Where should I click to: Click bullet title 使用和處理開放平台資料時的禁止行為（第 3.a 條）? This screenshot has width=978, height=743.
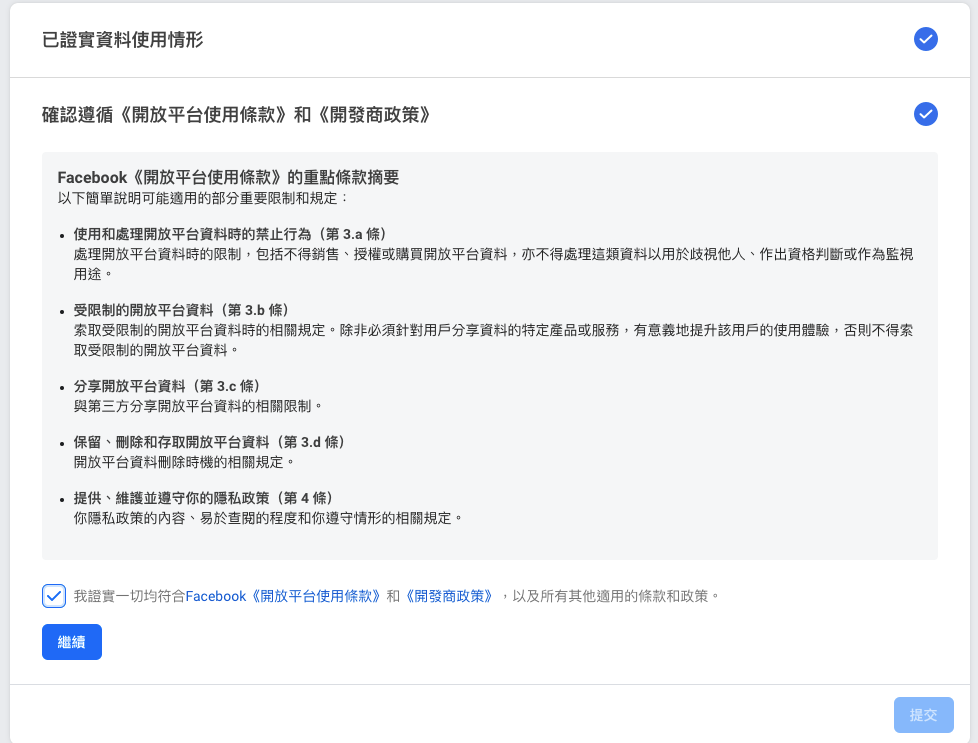pyautogui.click(x=230, y=234)
